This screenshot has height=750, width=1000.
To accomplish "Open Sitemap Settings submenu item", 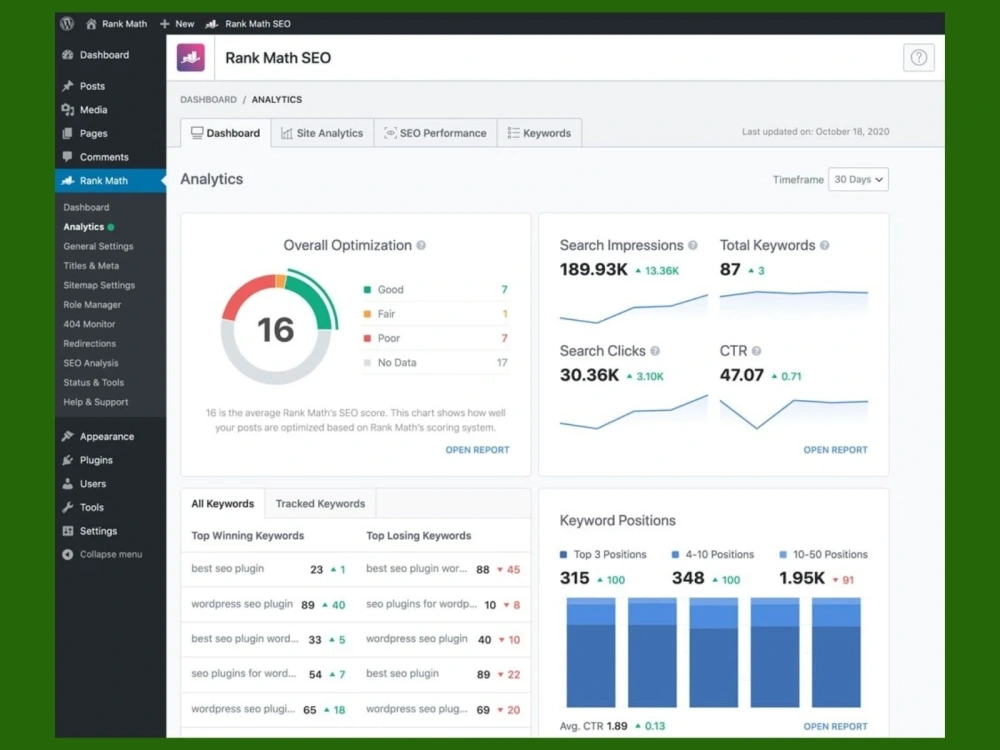I will coord(99,285).
